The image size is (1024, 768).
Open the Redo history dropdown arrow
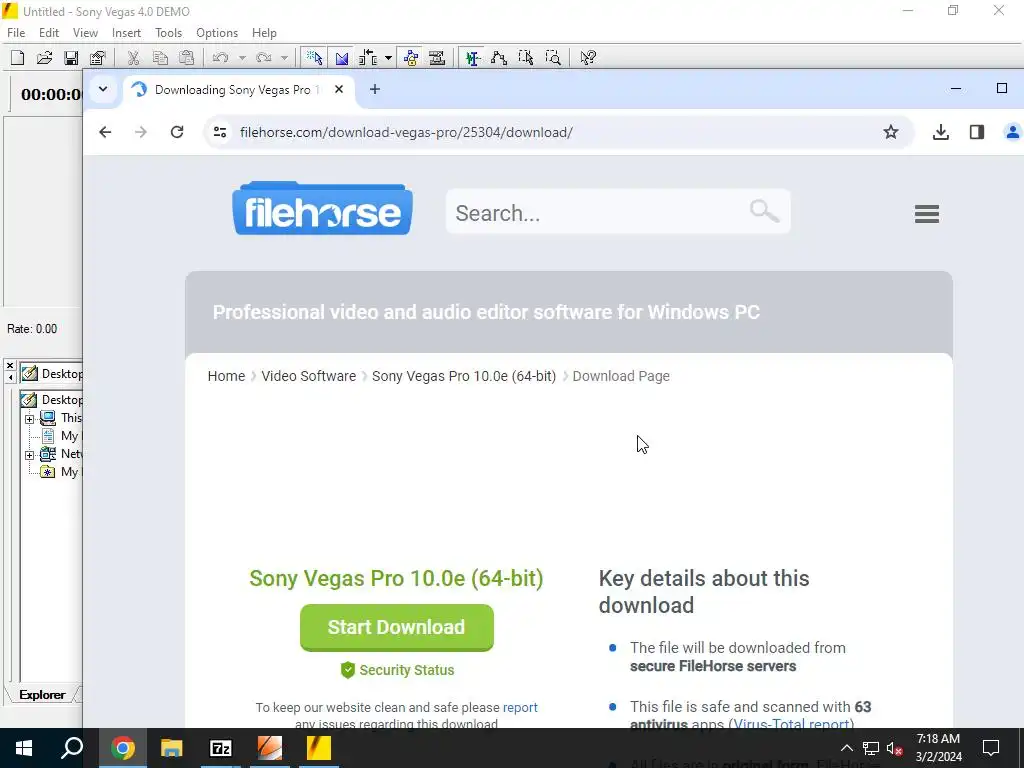(x=284, y=58)
